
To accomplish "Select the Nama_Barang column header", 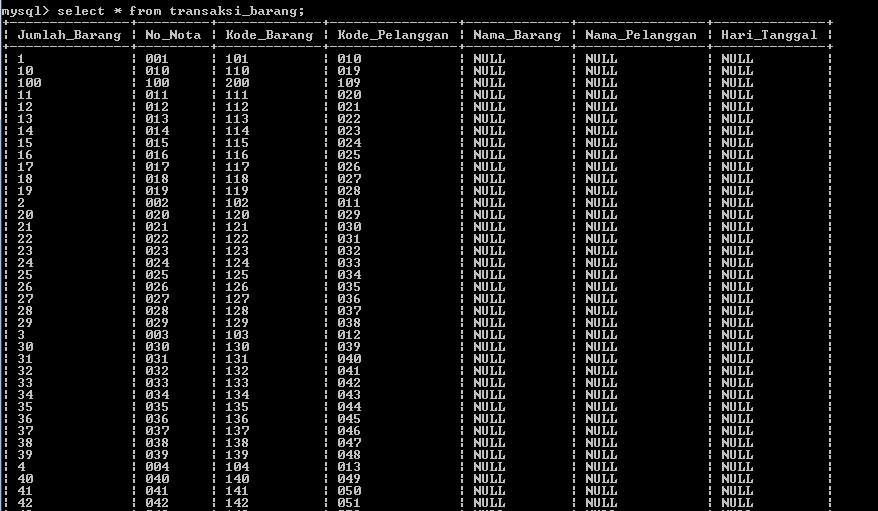I will click(x=517, y=35).
